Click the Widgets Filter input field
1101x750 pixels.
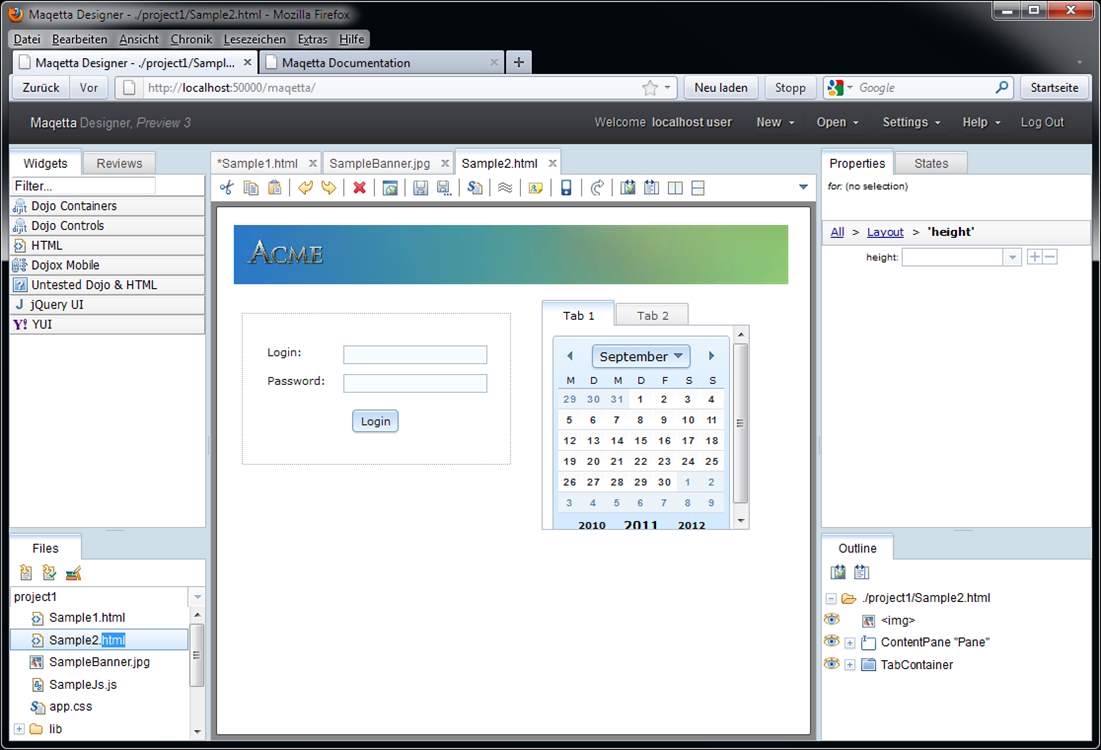tap(83, 185)
